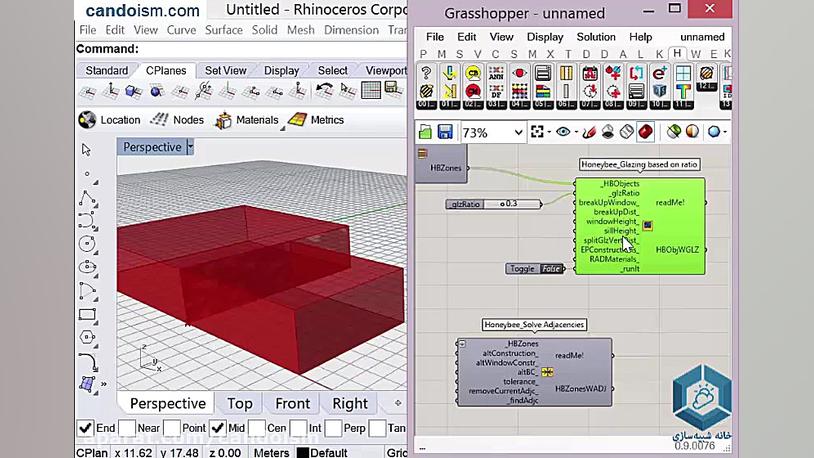Viewport: 814px width, 458px height.
Task: Expand the 11 panel bar
Action: [x=683, y=104]
